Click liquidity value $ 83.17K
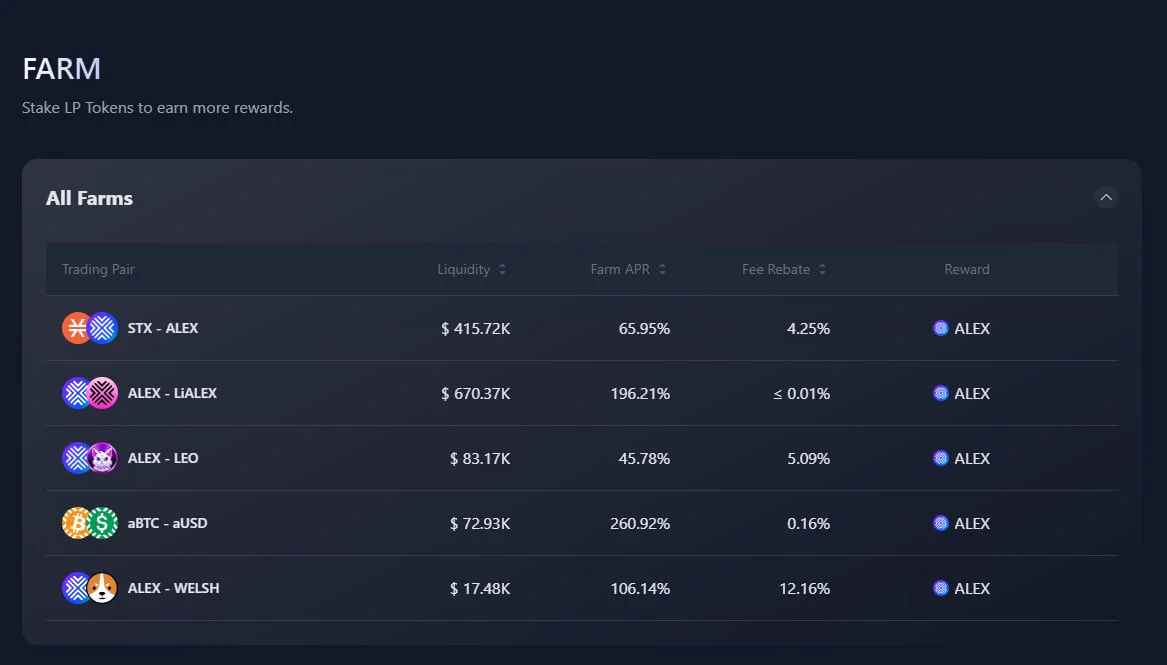 (x=480, y=458)
